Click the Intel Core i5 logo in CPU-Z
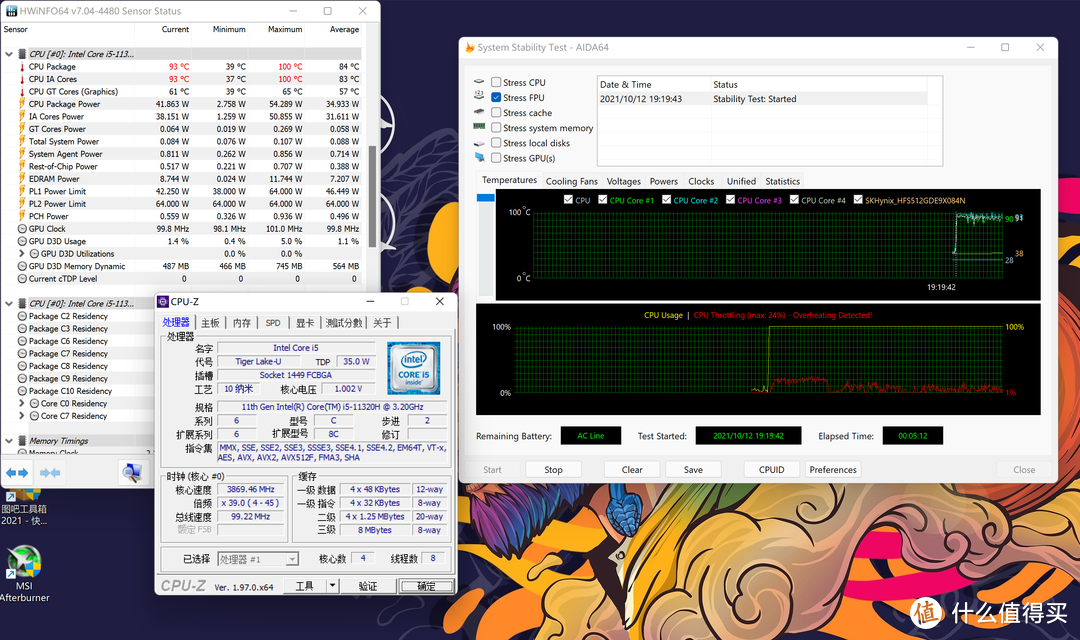 [x=413, y=368]
